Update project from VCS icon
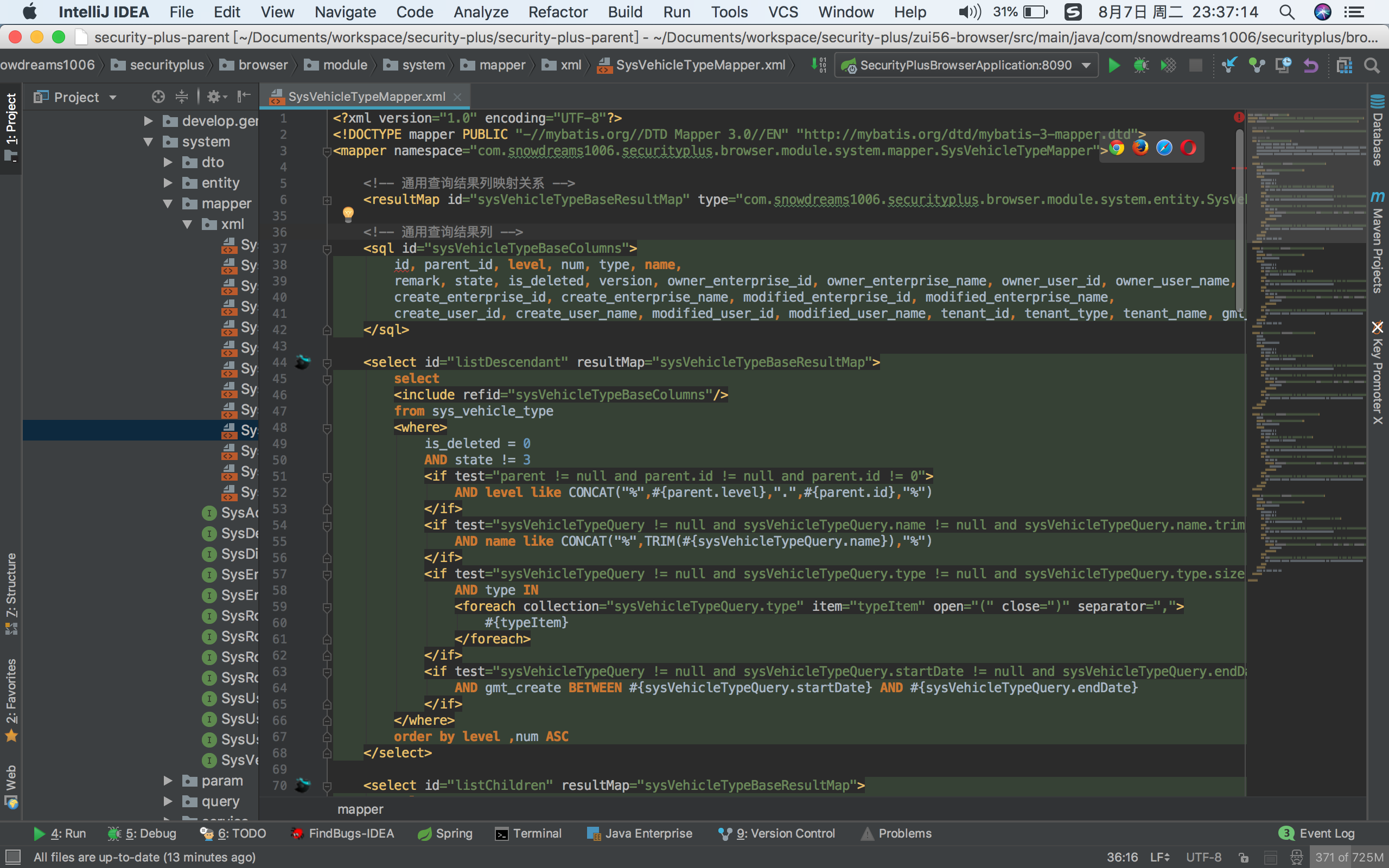Viewport: 1389px width, 868px height. [1229, 66]
